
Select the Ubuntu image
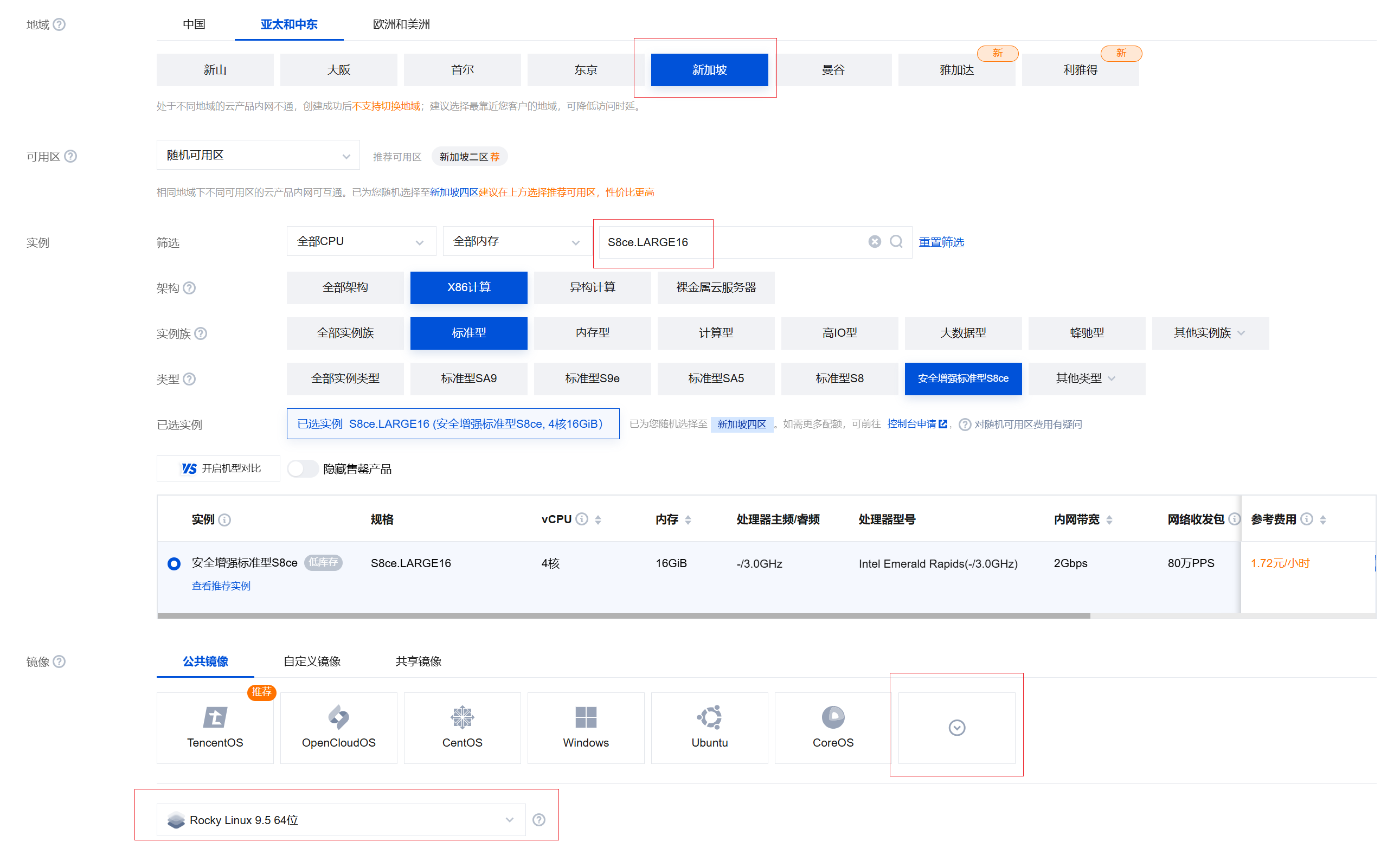[710, 728]
